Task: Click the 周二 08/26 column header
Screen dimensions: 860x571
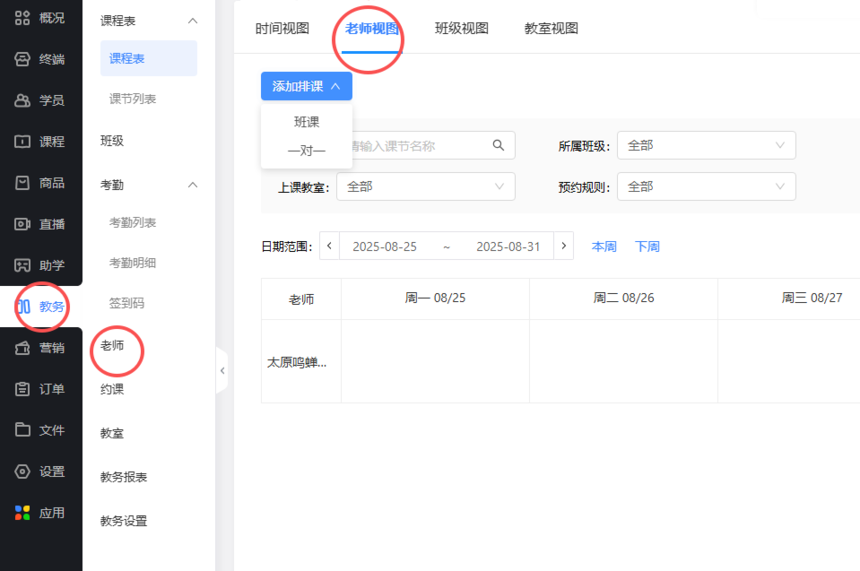Action: [x=624, y=298]
